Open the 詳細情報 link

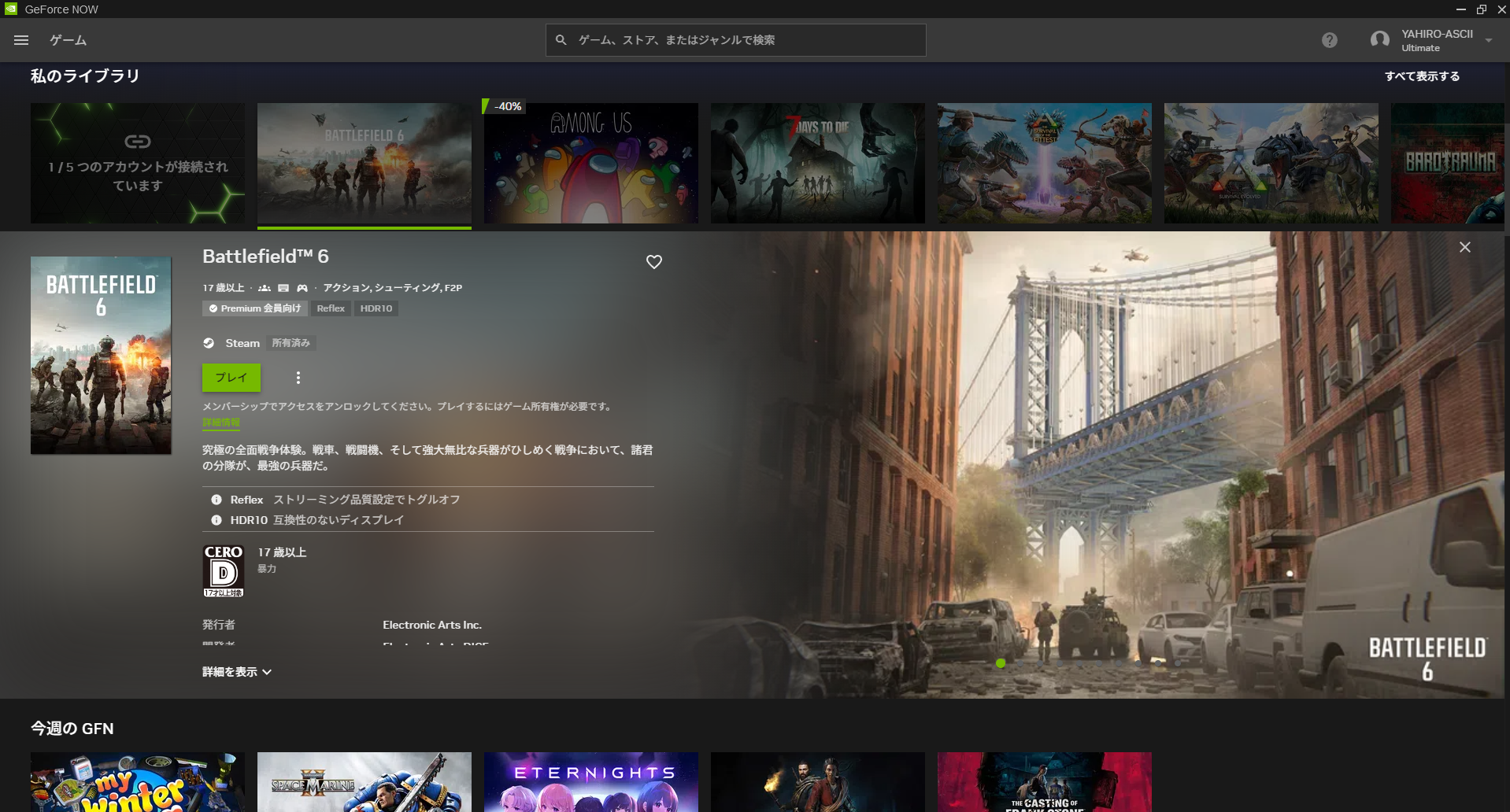pyautogui.click(x=221, y=423)
